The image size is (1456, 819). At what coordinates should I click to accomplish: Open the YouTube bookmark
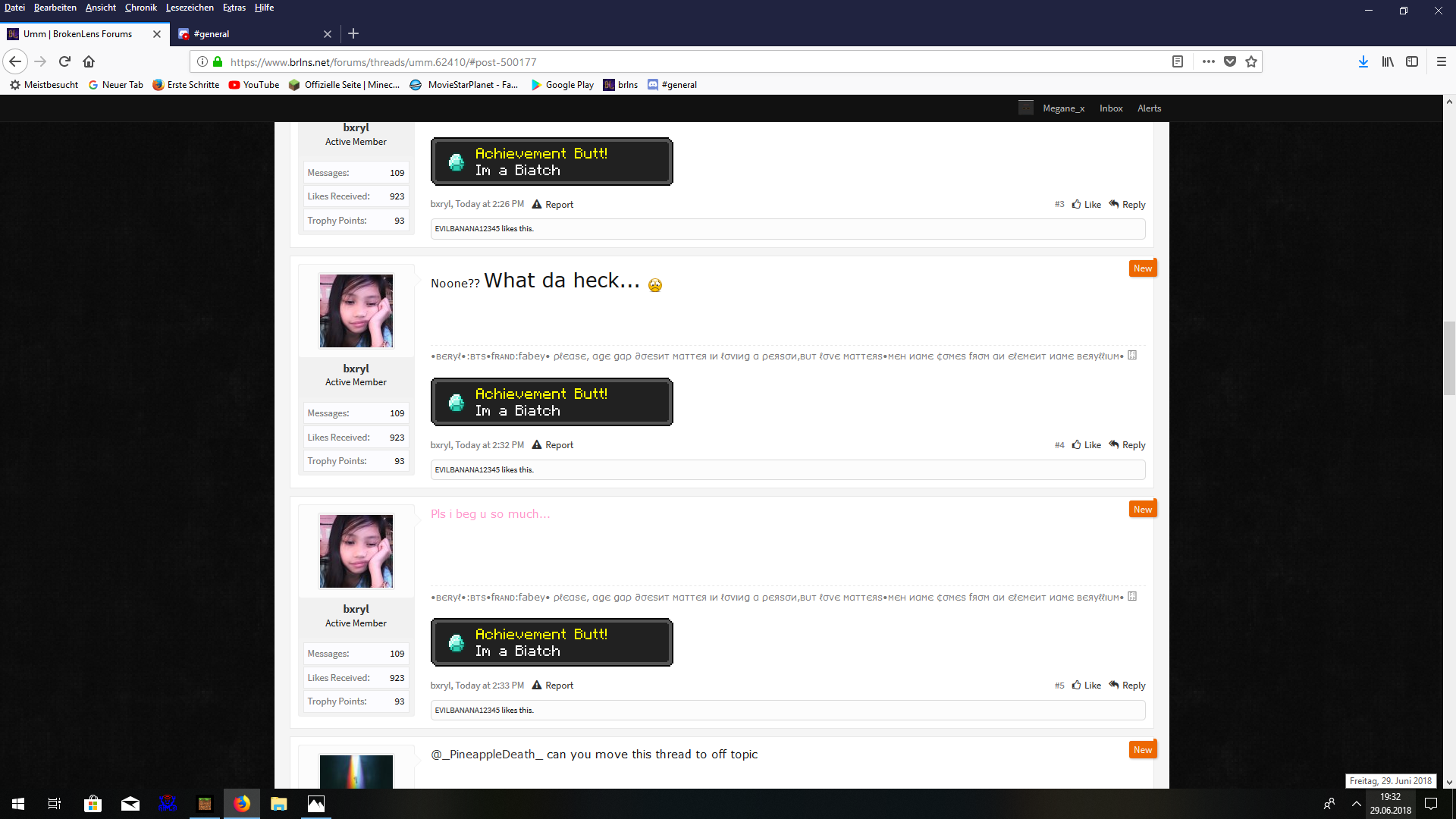tap(254, 85)
